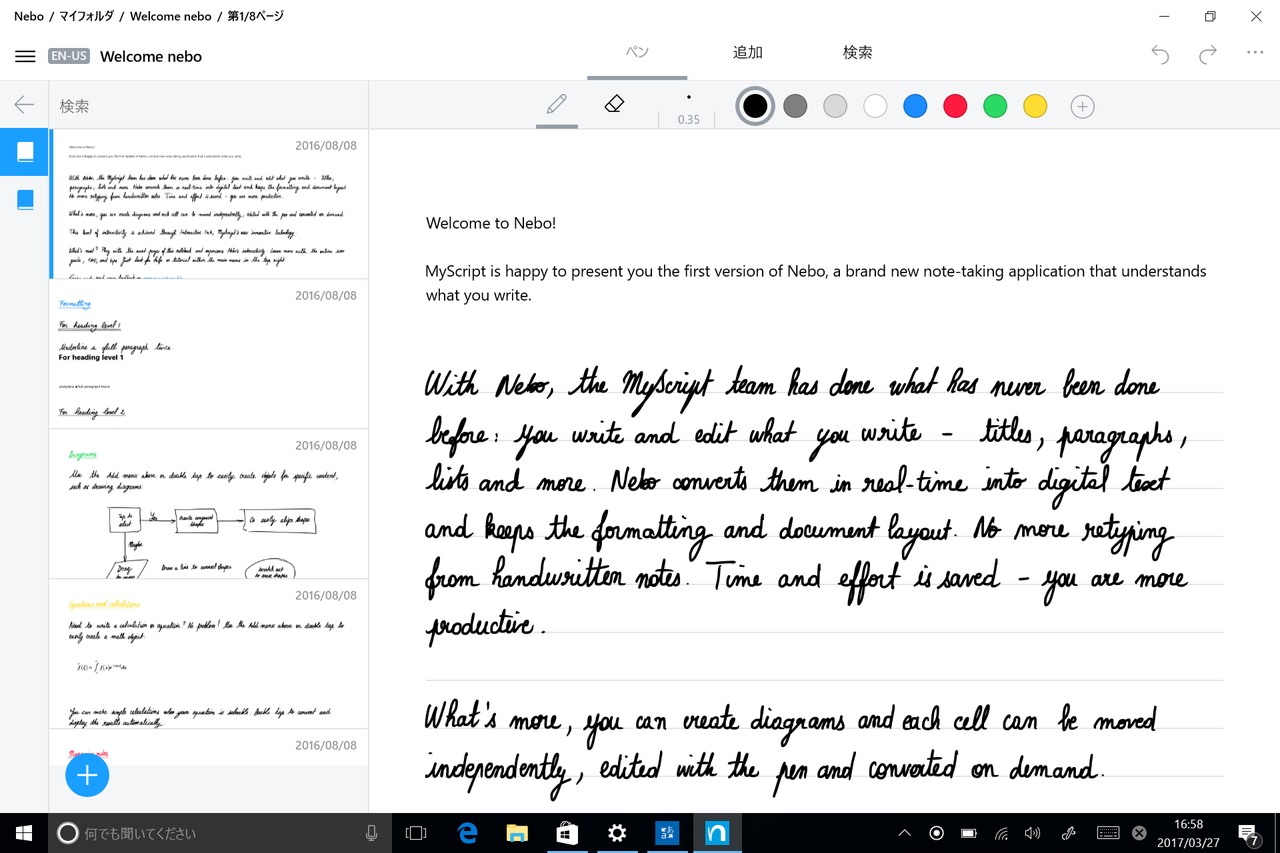
Task: Open the 0.35 stroke thickness selector
Action: [x=687, y=106]
